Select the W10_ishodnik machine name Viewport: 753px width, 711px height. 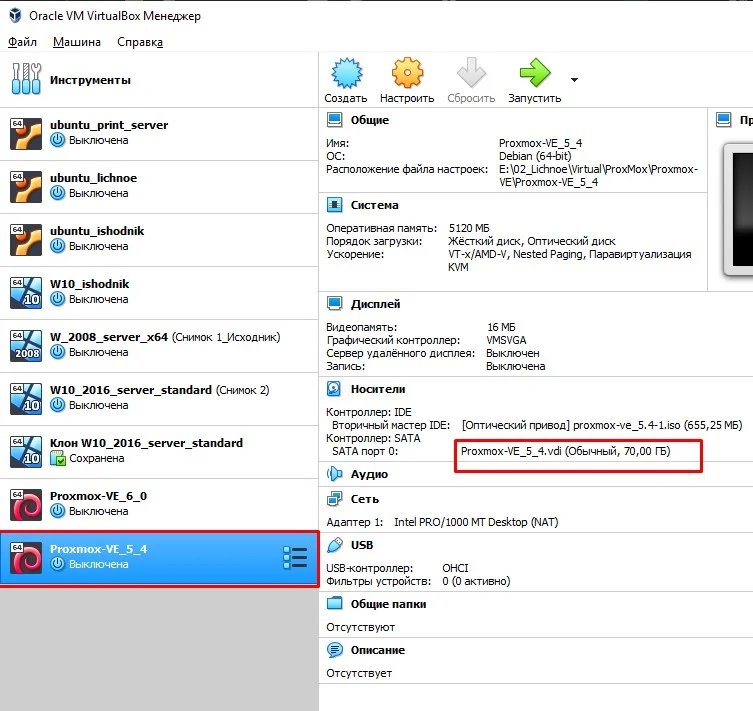pyautogui.click(x=90, y=284)
